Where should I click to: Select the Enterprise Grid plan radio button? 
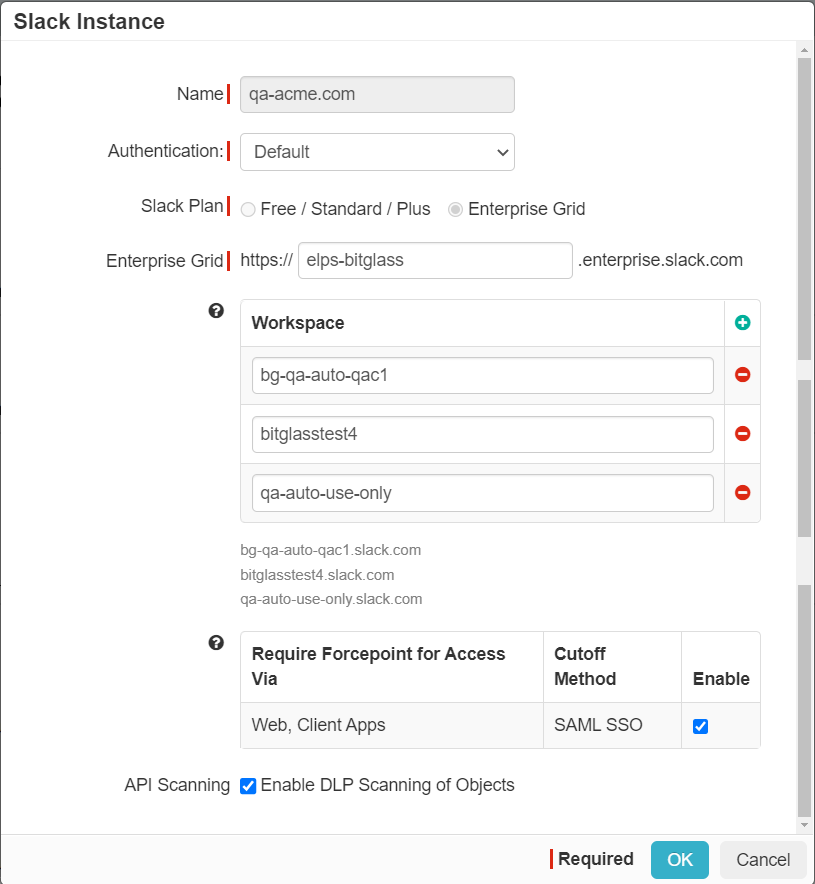tap(455, 210)
